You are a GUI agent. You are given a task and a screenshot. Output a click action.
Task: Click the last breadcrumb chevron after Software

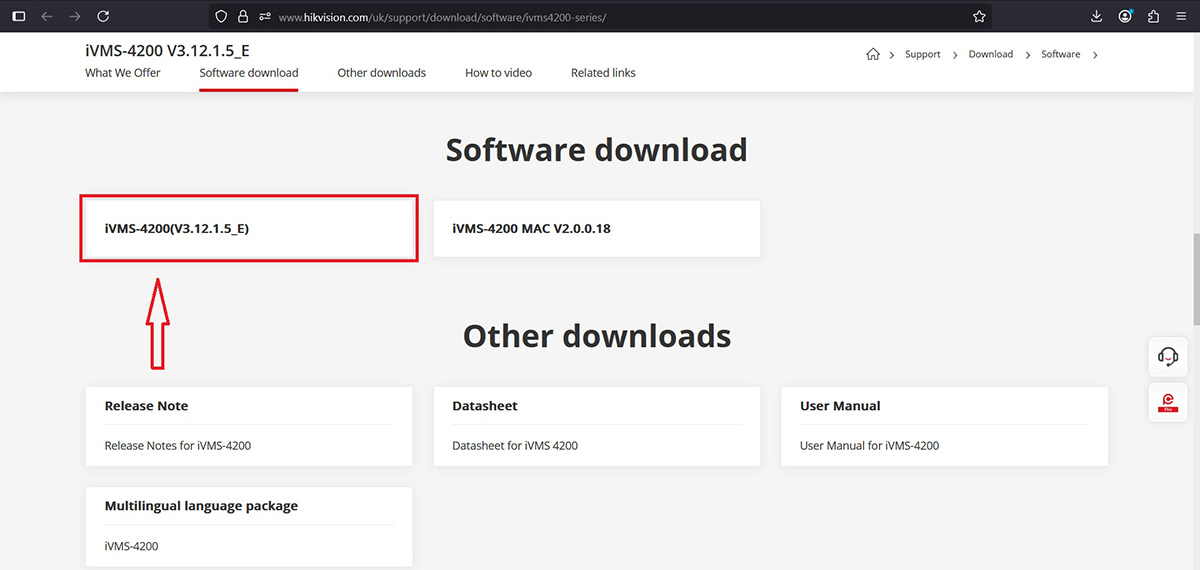[x=1095, y=55]
